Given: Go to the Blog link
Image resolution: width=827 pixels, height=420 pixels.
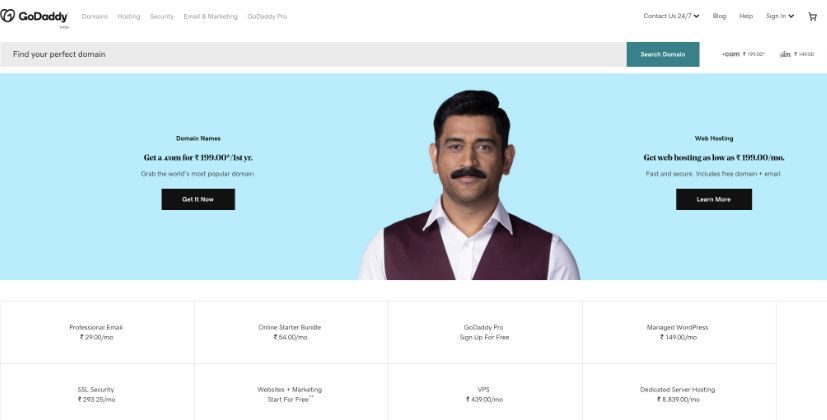Looking at the screenshot, I should (719, 16).
